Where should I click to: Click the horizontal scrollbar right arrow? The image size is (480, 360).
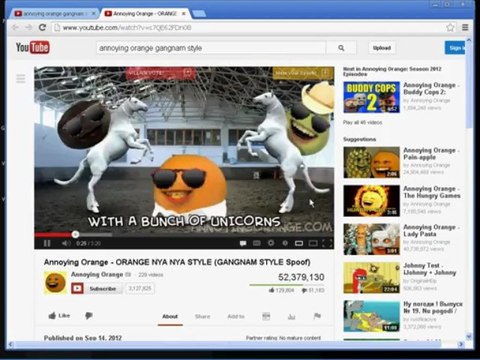click(x=461, y=344)
